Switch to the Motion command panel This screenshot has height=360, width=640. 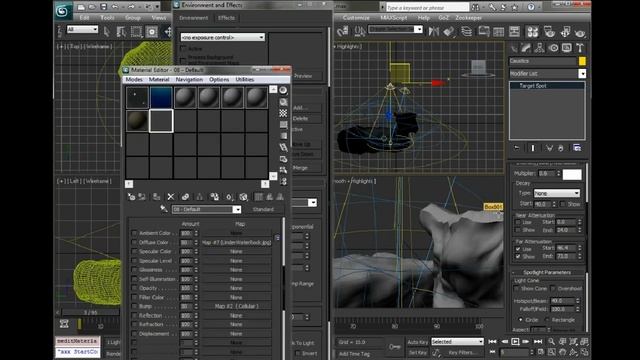pyautogui.click(x=553, y=48)
